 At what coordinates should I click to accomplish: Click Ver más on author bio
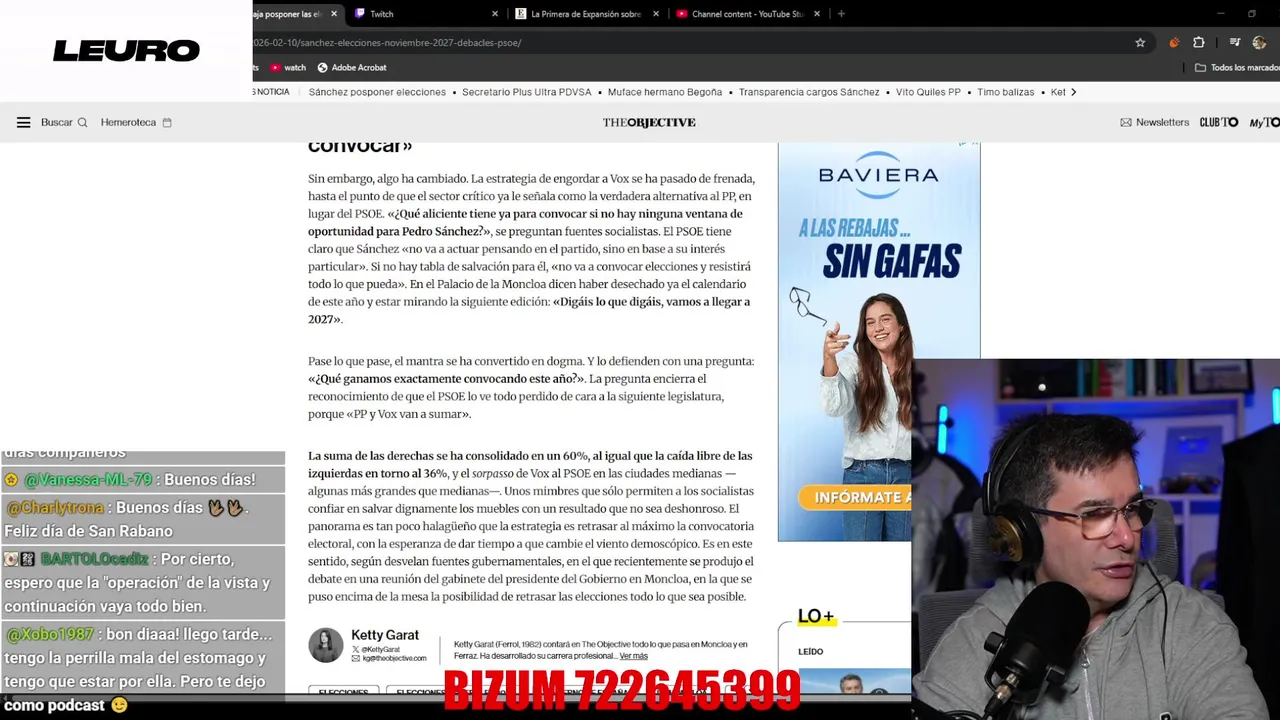[x=634, y=656]
